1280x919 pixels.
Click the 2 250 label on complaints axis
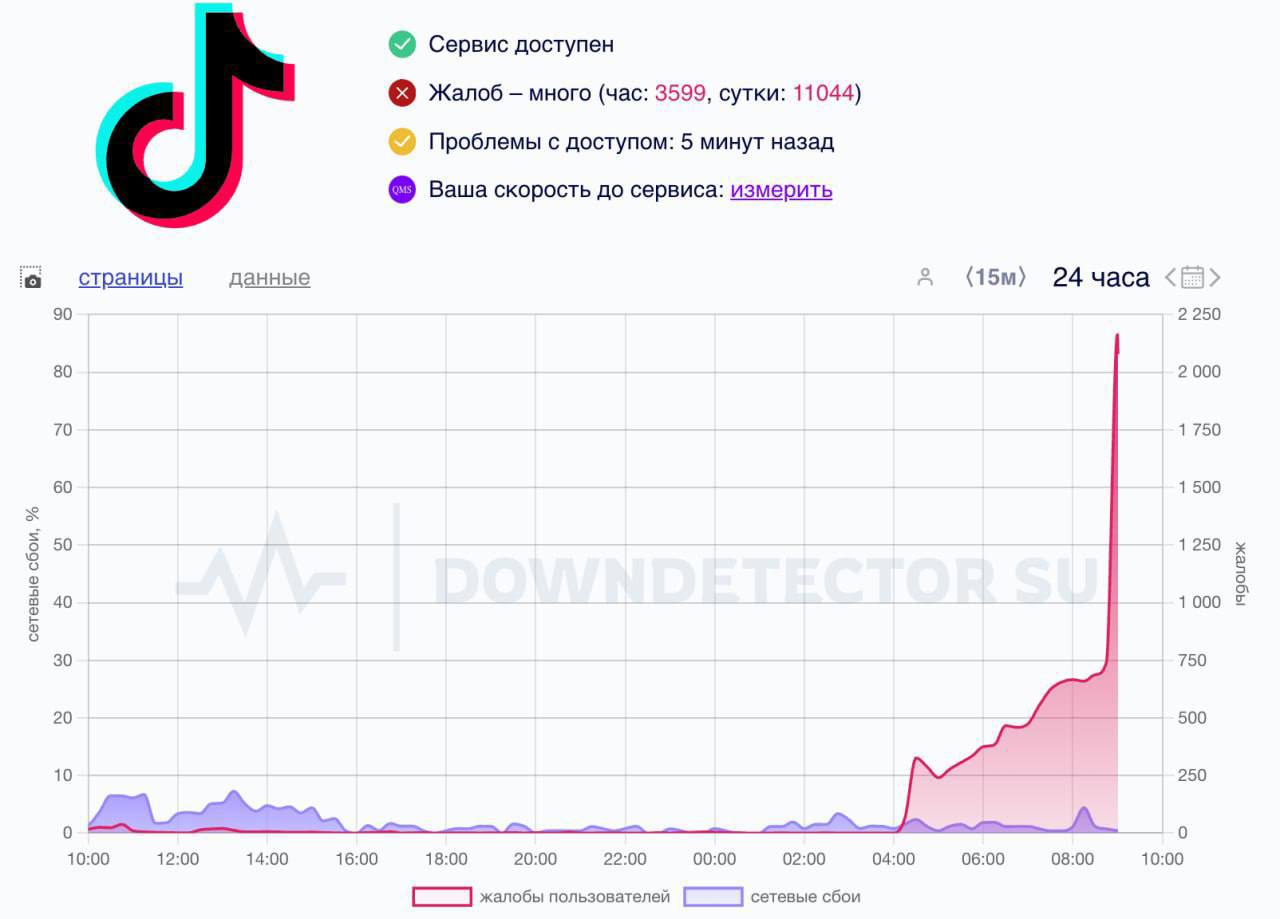point(1199,314)
